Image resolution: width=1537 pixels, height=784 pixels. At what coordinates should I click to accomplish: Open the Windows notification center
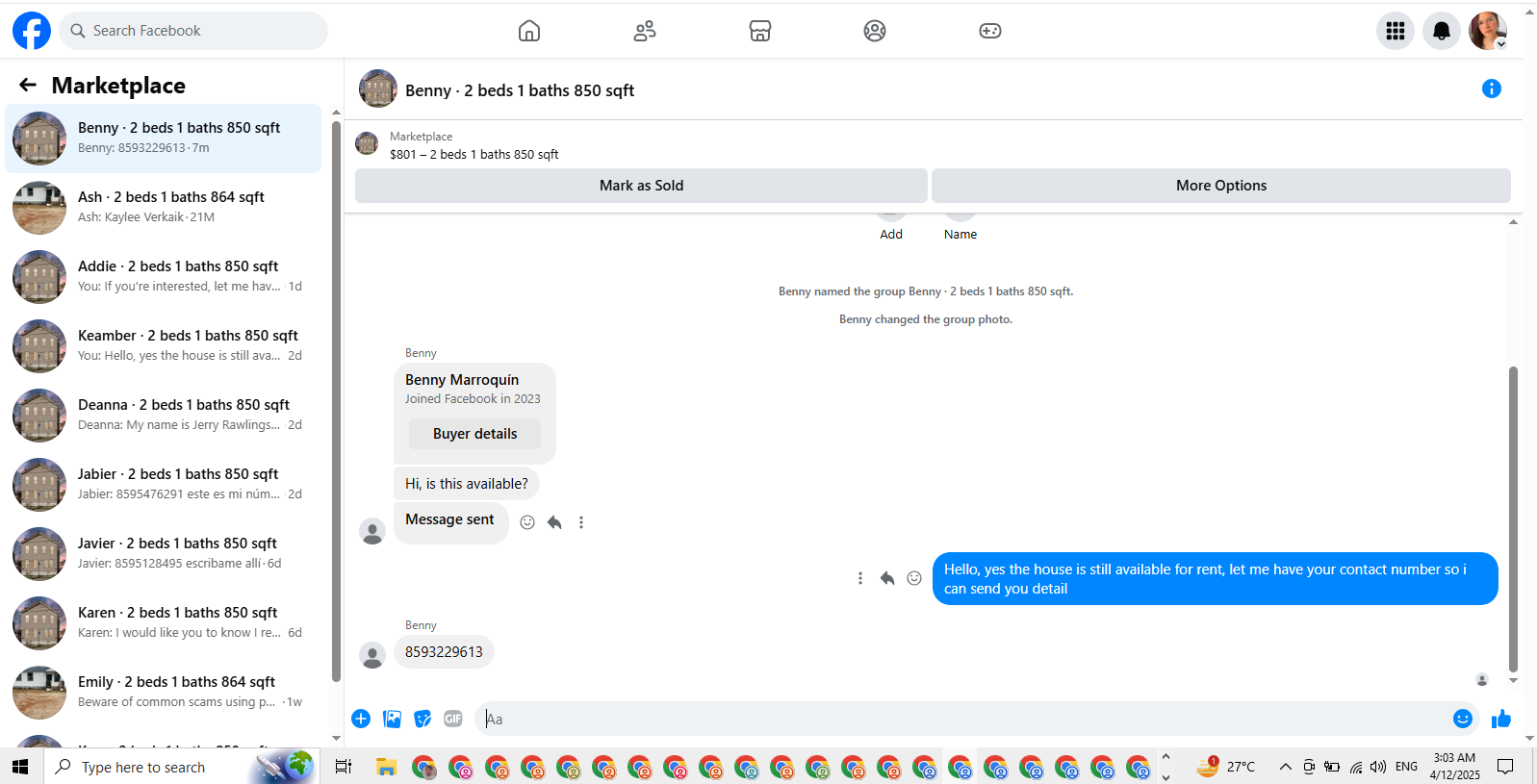pos(1505,767)
